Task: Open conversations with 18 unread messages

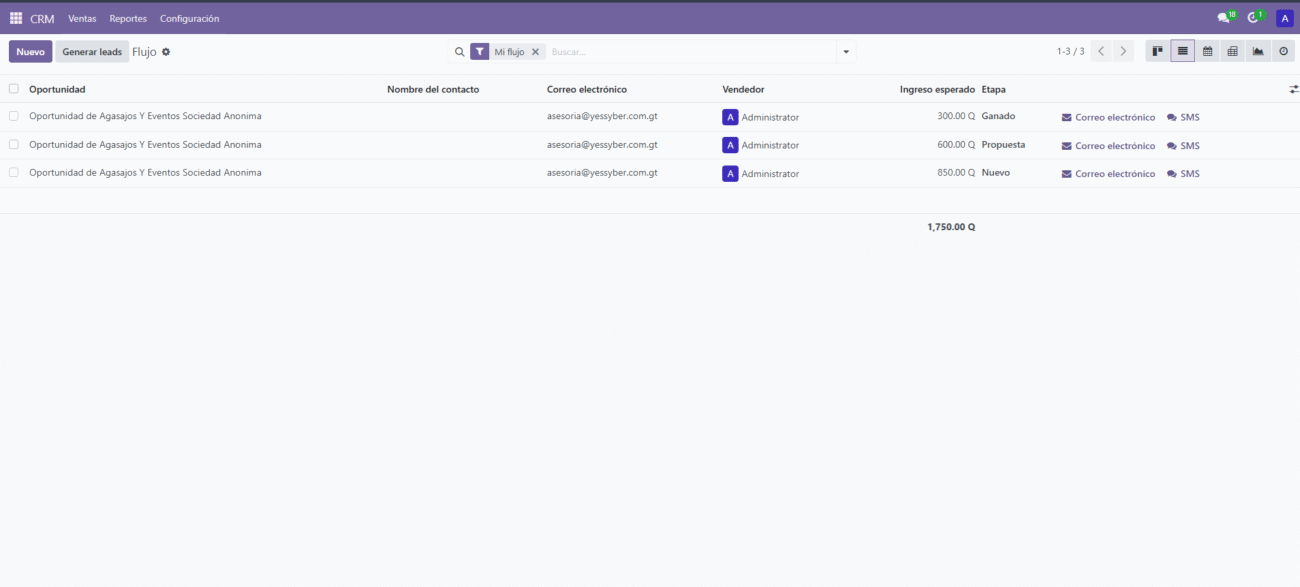Action: pos(1224,18)
